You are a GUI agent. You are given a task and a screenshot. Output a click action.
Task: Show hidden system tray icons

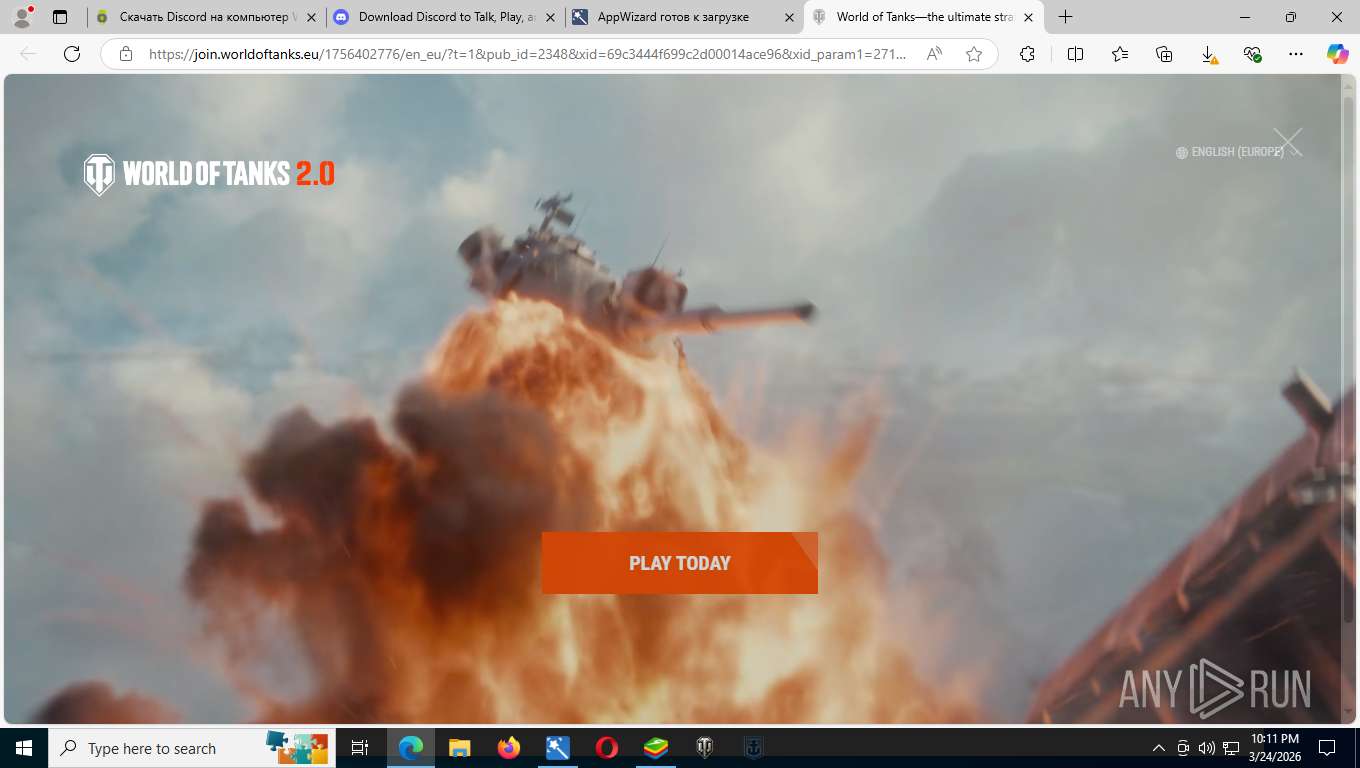[1159, 748]
